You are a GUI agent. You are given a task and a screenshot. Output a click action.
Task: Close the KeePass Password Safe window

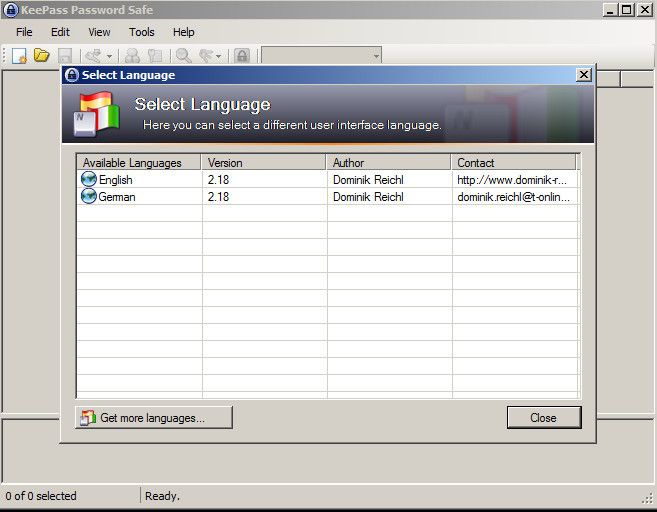(x=644, y=10)
